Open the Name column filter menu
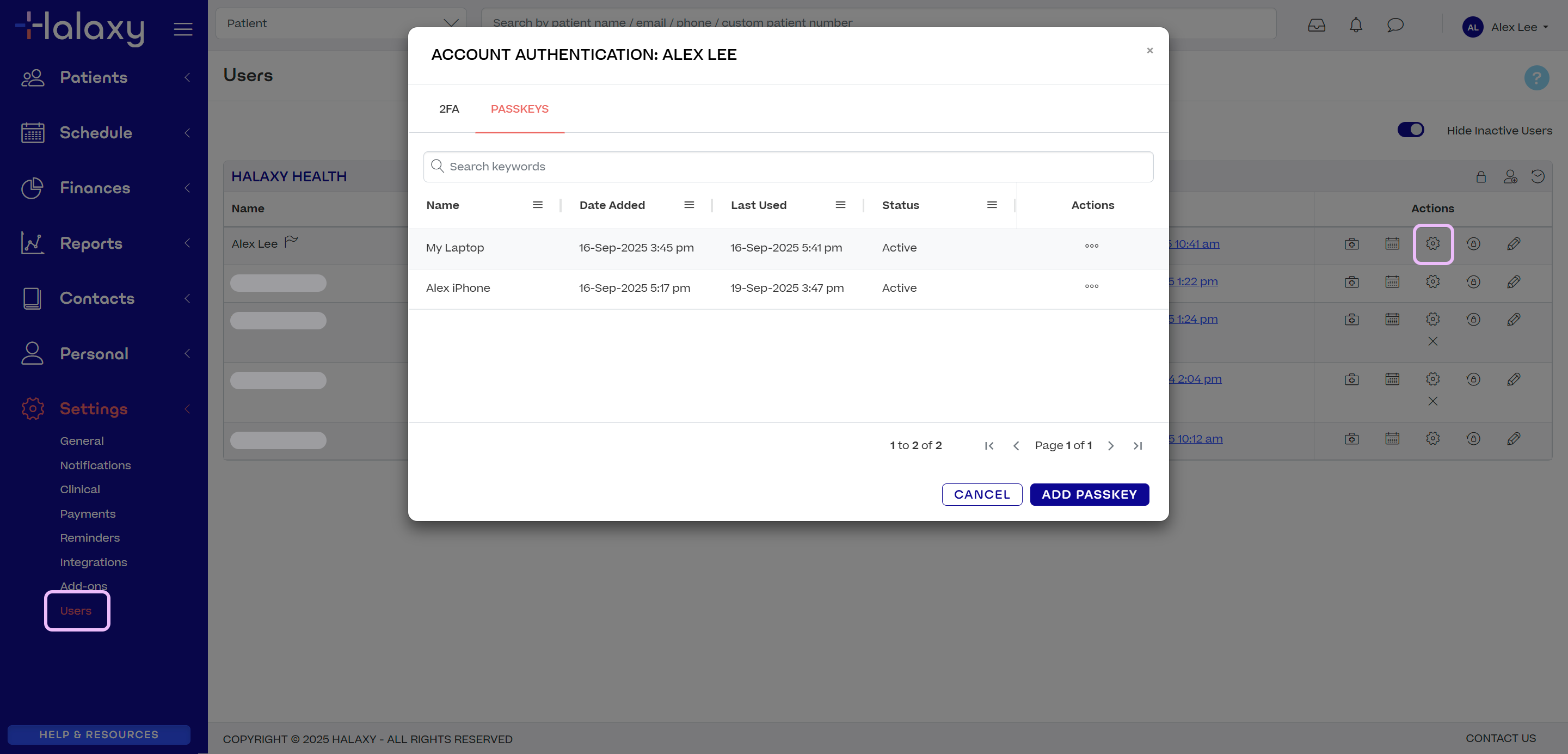The height and width of the screenshot is (754, 1568). click(538, 205)
